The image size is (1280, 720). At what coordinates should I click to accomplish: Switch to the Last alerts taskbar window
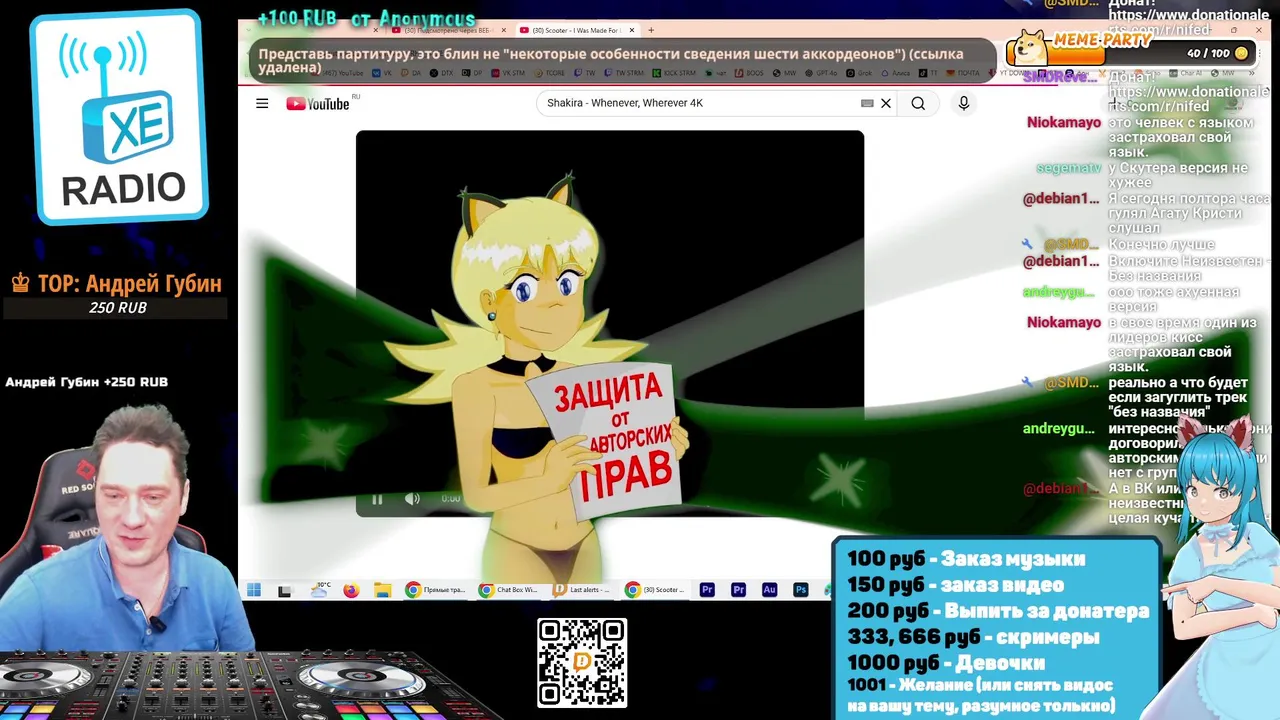[582, 590]
